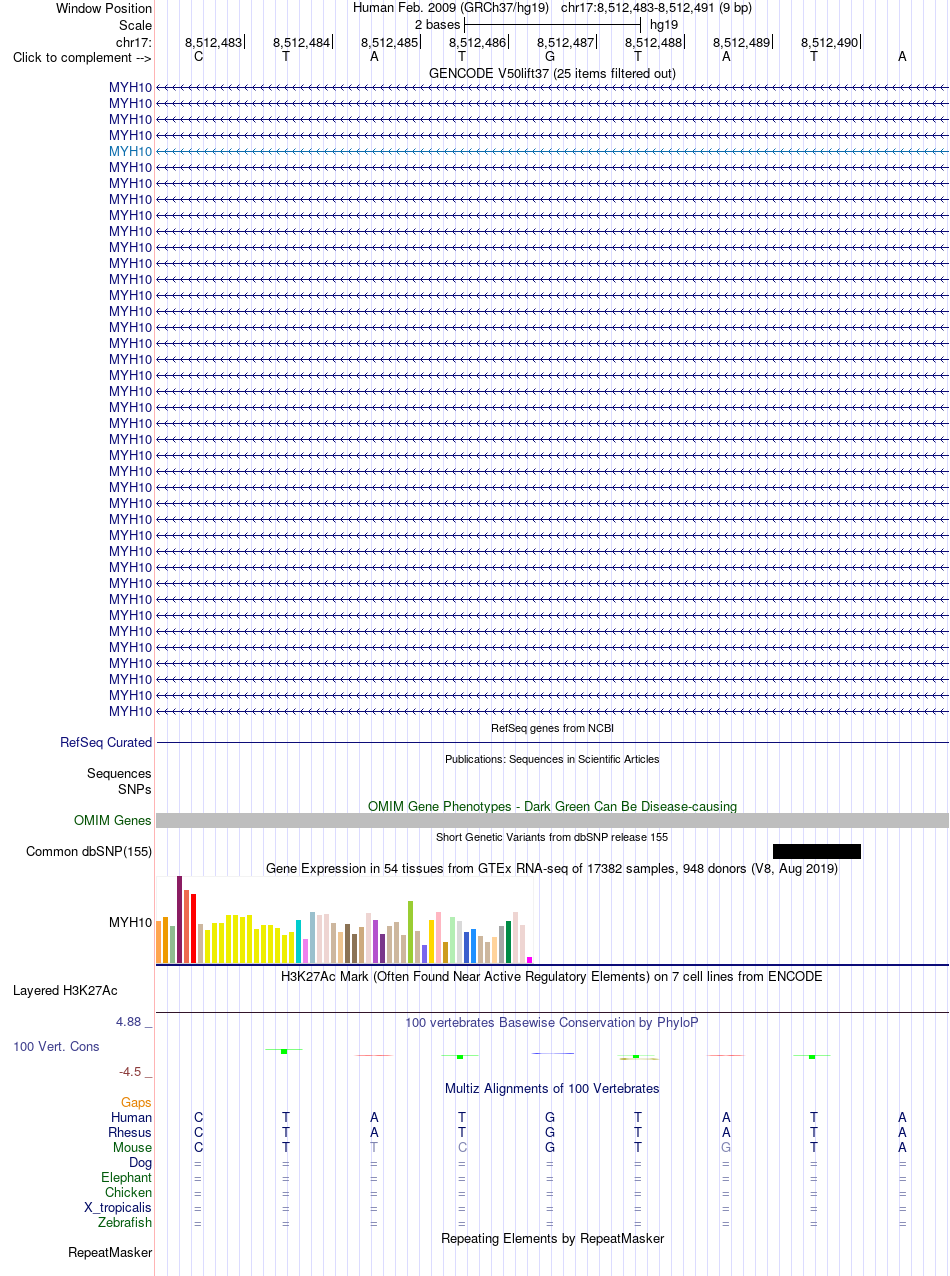
Task: Click the 'Window Position' label
Action: (x=104, y=8)
